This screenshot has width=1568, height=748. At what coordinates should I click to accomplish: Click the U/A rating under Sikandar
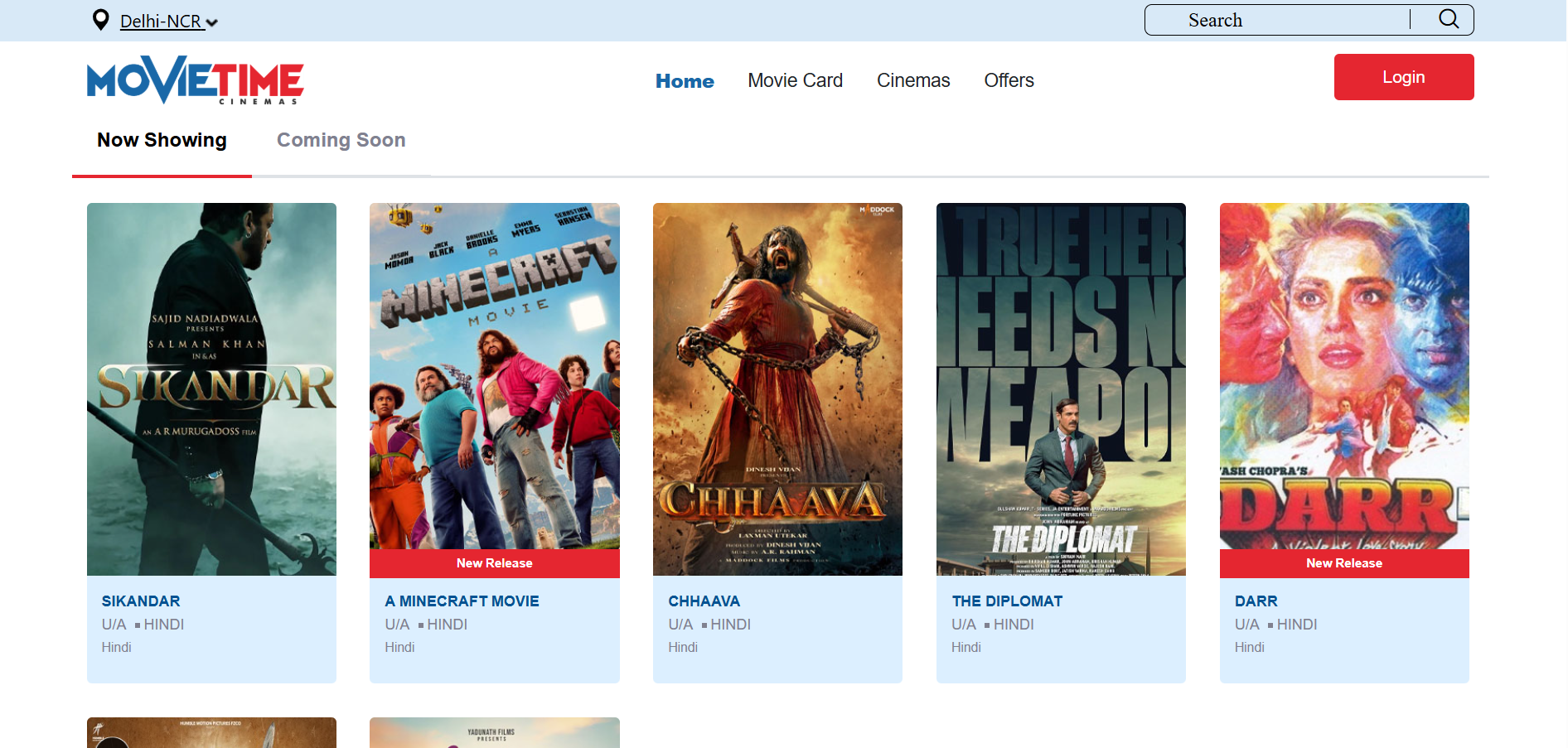pos(114,625)
